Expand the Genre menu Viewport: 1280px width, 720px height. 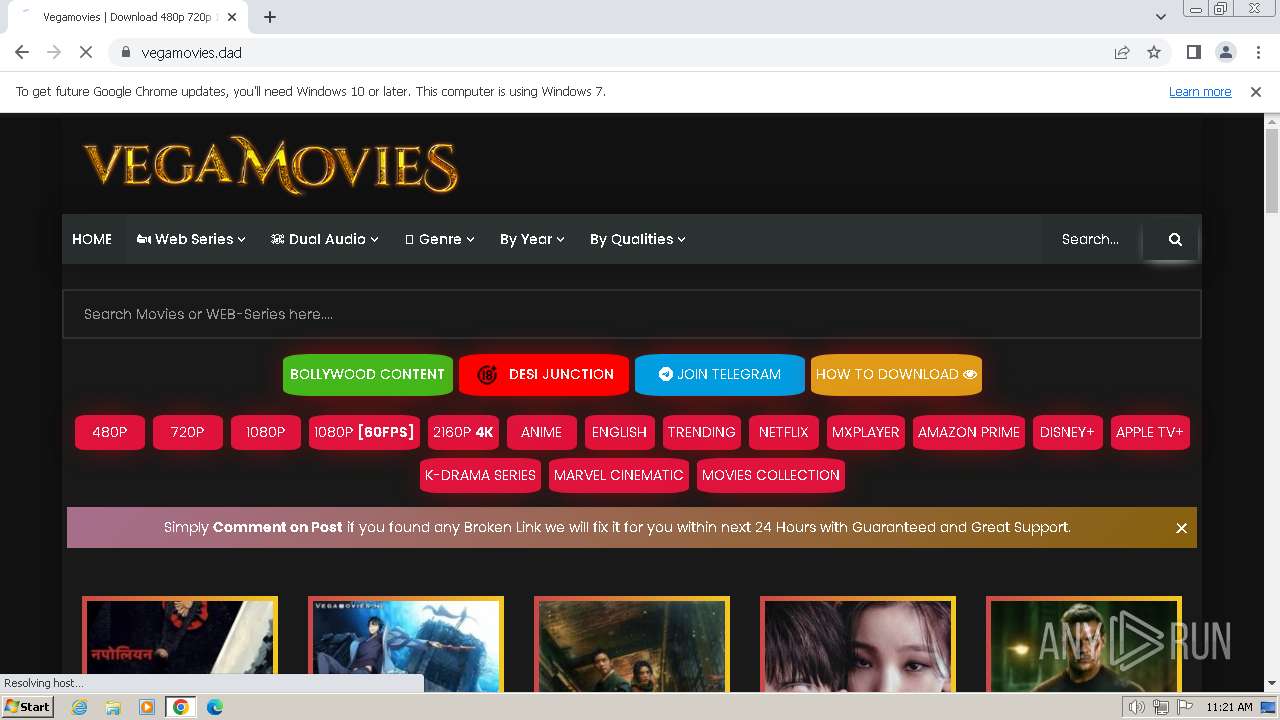(x=440, y=239)
